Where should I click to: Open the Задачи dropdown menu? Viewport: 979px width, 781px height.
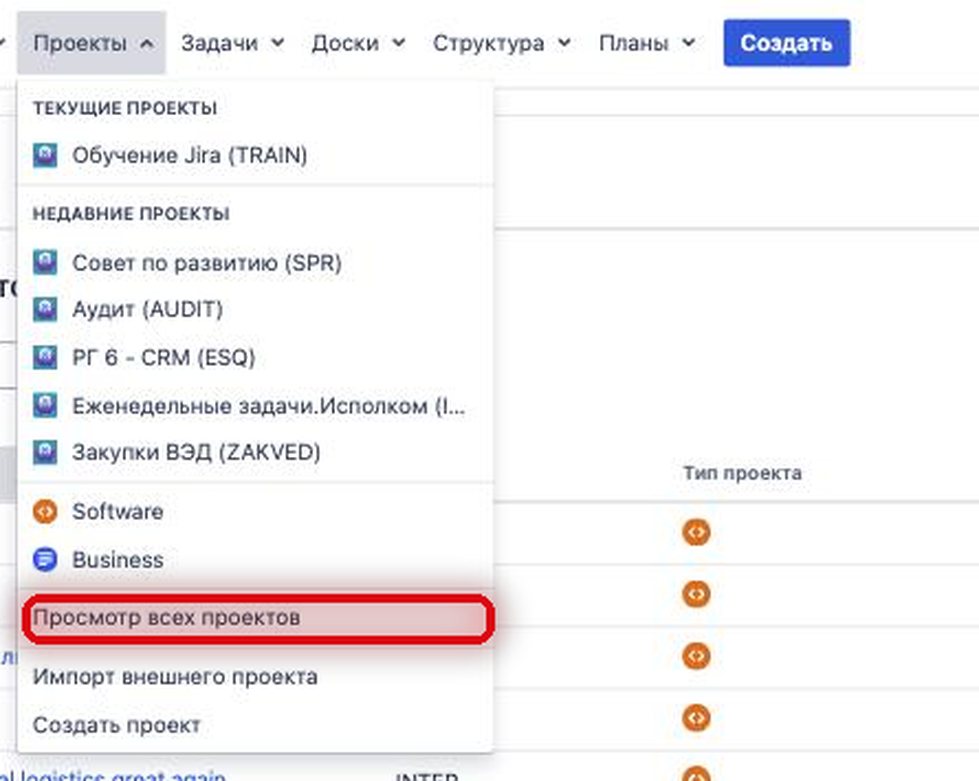tap(232, 43)
